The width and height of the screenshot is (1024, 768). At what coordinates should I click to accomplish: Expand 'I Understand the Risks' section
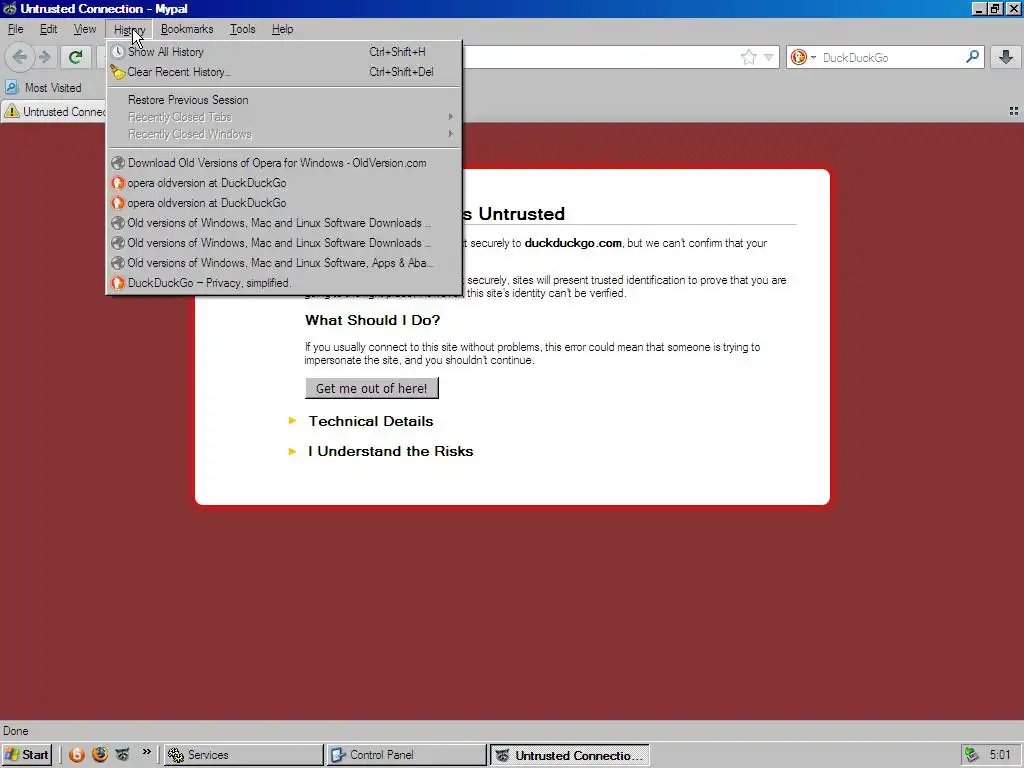(x=391, y=451)
